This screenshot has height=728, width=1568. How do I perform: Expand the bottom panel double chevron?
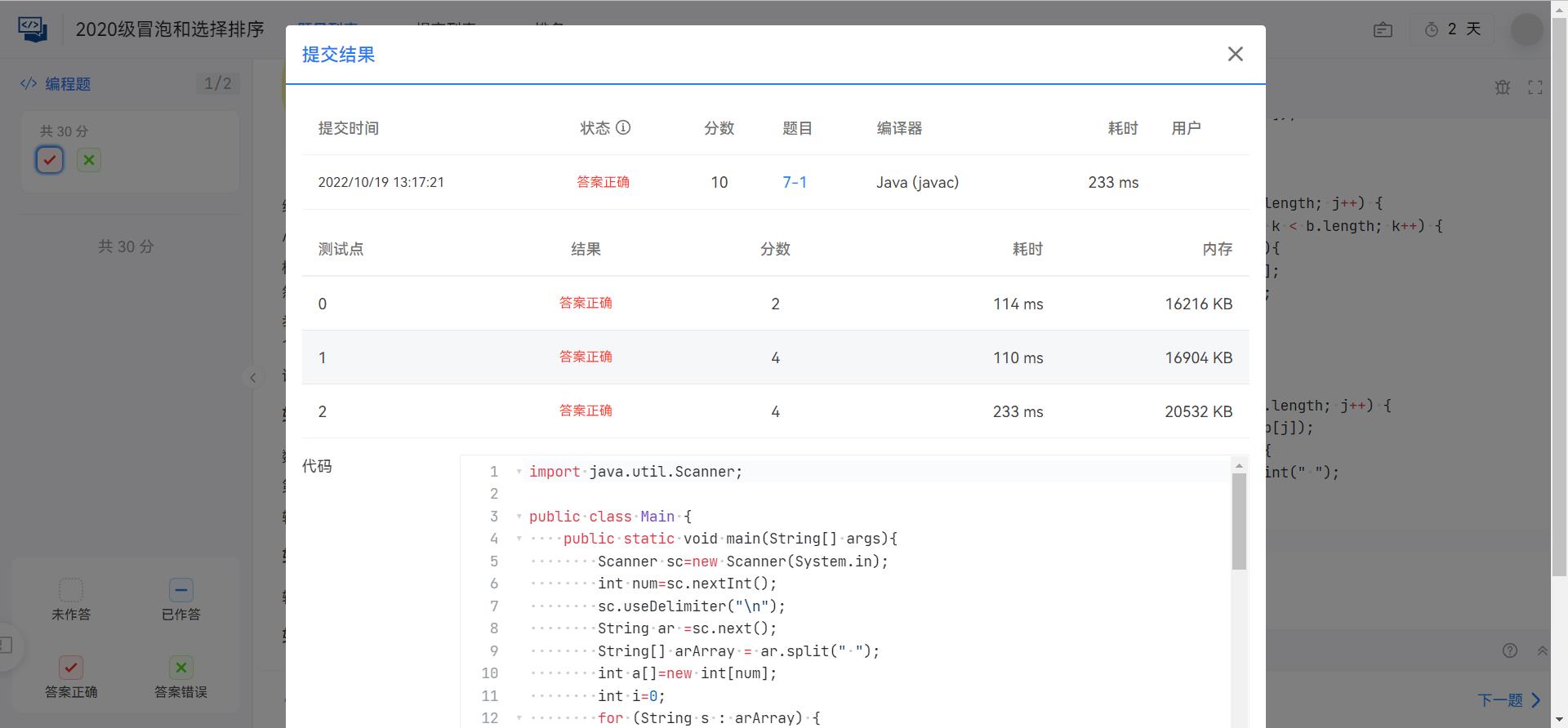click(x=1542, y=650)
